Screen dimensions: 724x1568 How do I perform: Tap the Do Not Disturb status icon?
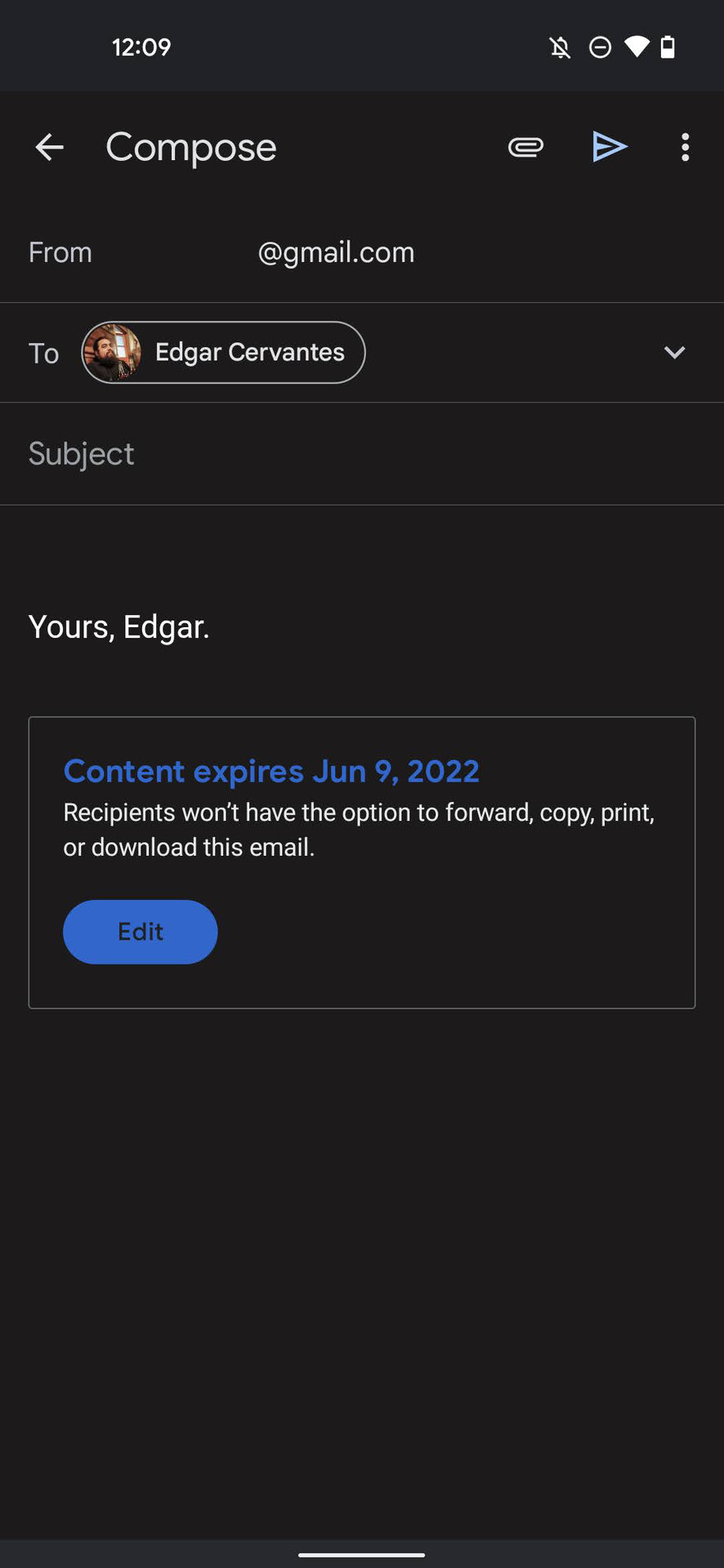[600, 47]
